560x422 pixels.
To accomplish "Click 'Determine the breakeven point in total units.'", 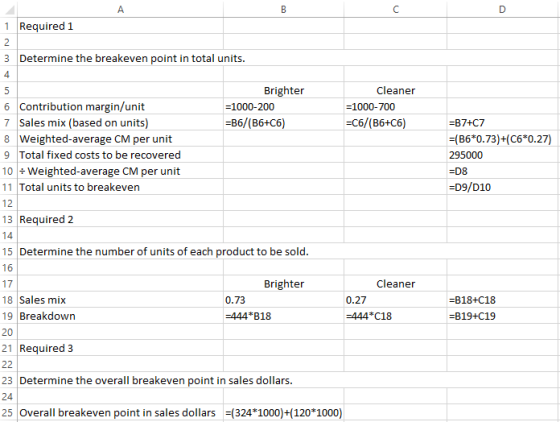I will (x=132, y=58).
